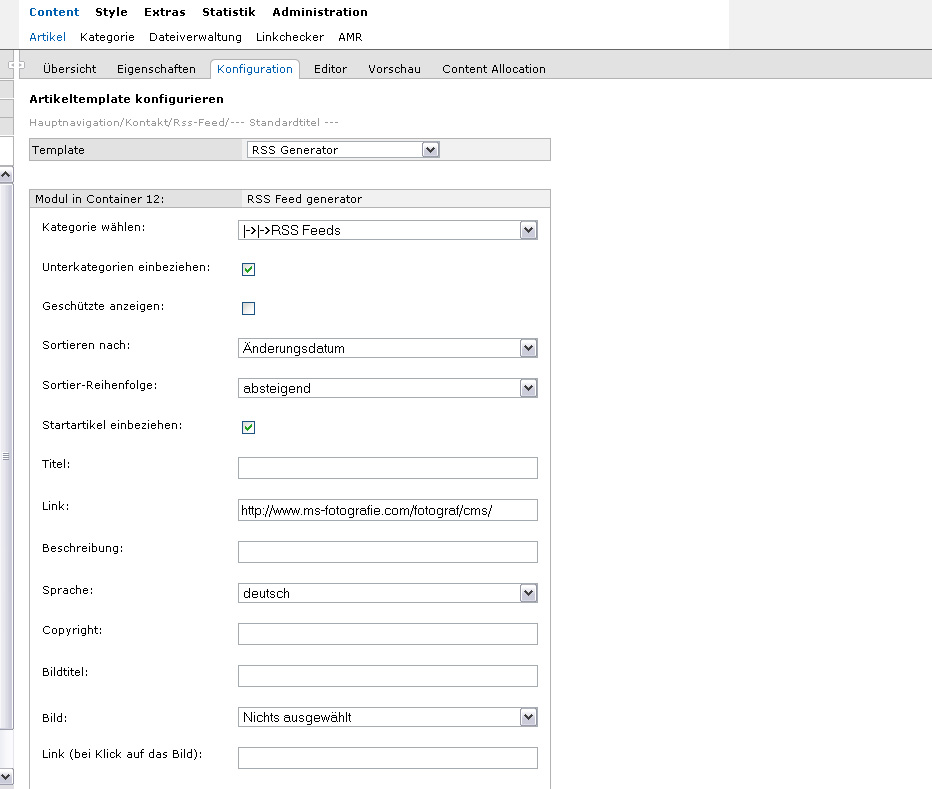Open the Sprache dropdown
This screenshot has height=789, width=932.
388,594
